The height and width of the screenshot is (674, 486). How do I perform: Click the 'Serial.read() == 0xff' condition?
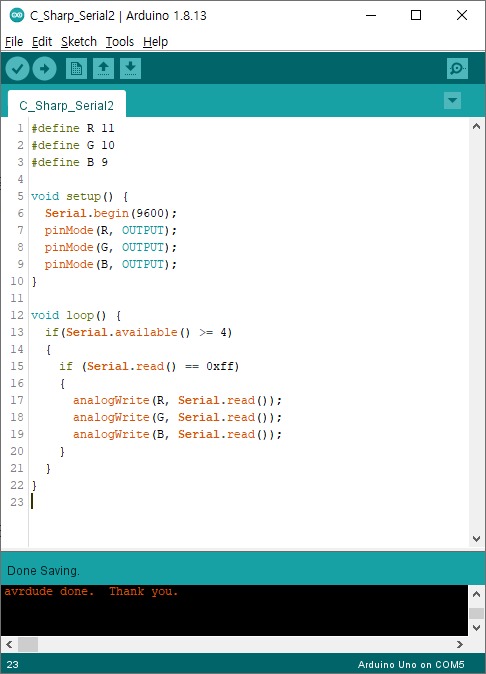pos(160,366)
